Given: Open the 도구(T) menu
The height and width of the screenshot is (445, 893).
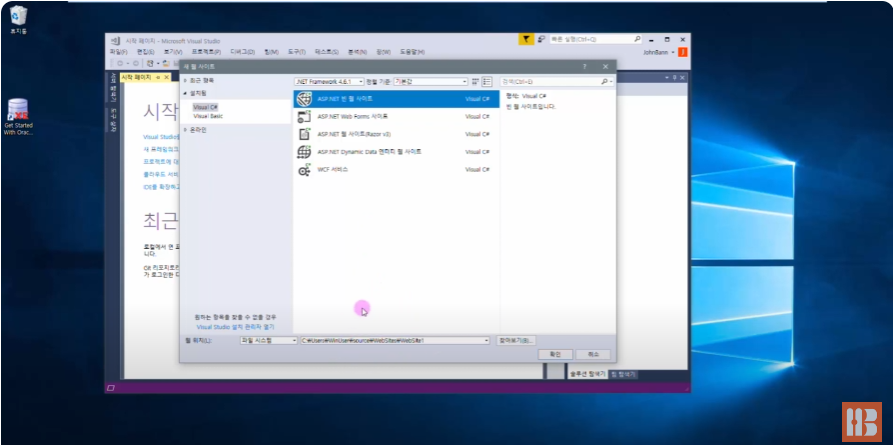Looking at the screenshot, I should [297, 52].
